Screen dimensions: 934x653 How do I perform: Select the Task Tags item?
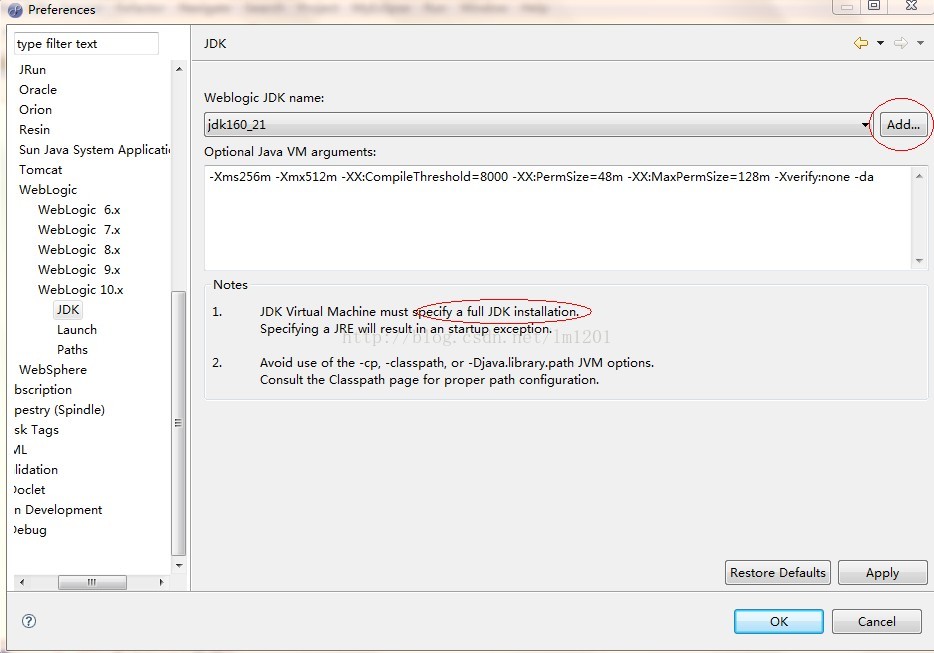pyautogui.click(x=36, y=430)
